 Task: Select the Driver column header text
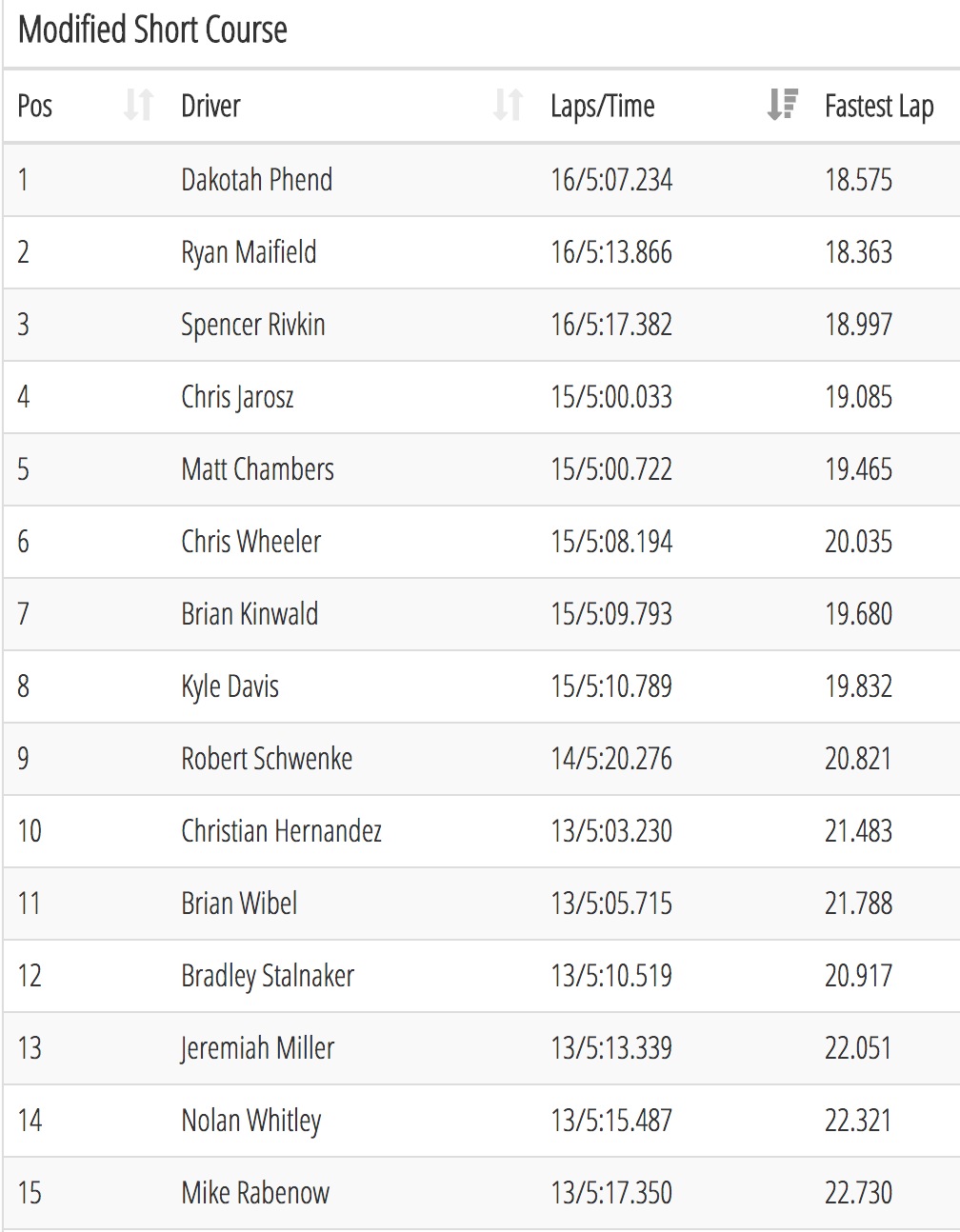click(x=210, y=106)
